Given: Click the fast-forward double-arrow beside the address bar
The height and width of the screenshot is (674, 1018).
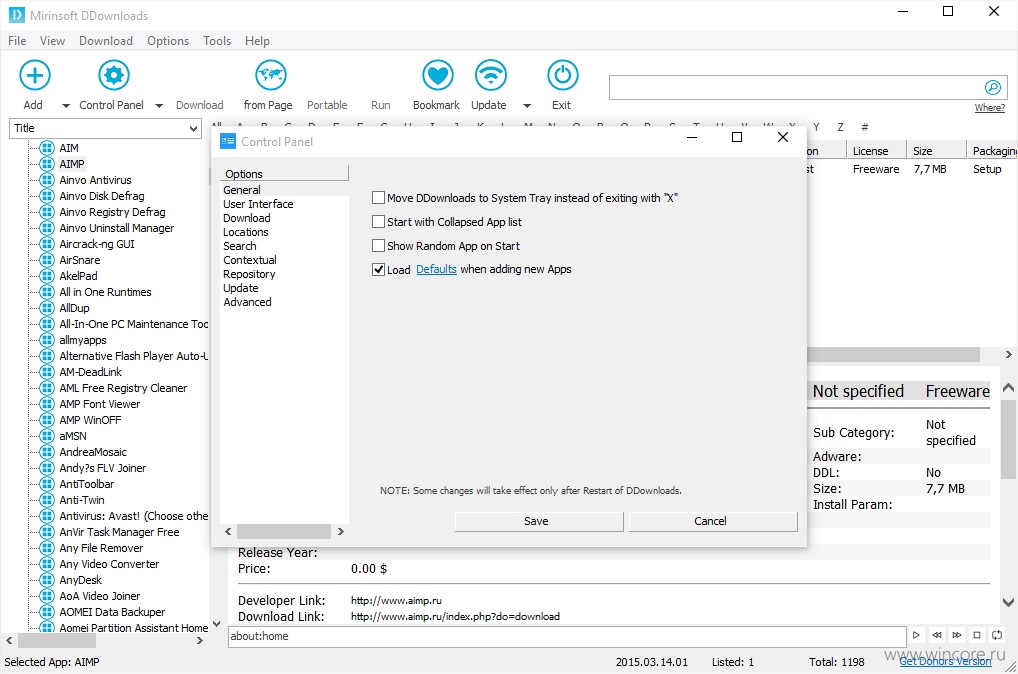Looking at the screenshot, I should (x=957, y=635).
